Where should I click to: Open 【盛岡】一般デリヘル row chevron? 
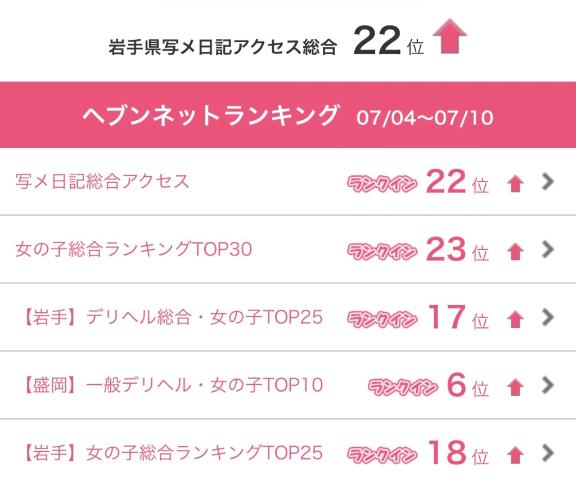pos(547,385)
